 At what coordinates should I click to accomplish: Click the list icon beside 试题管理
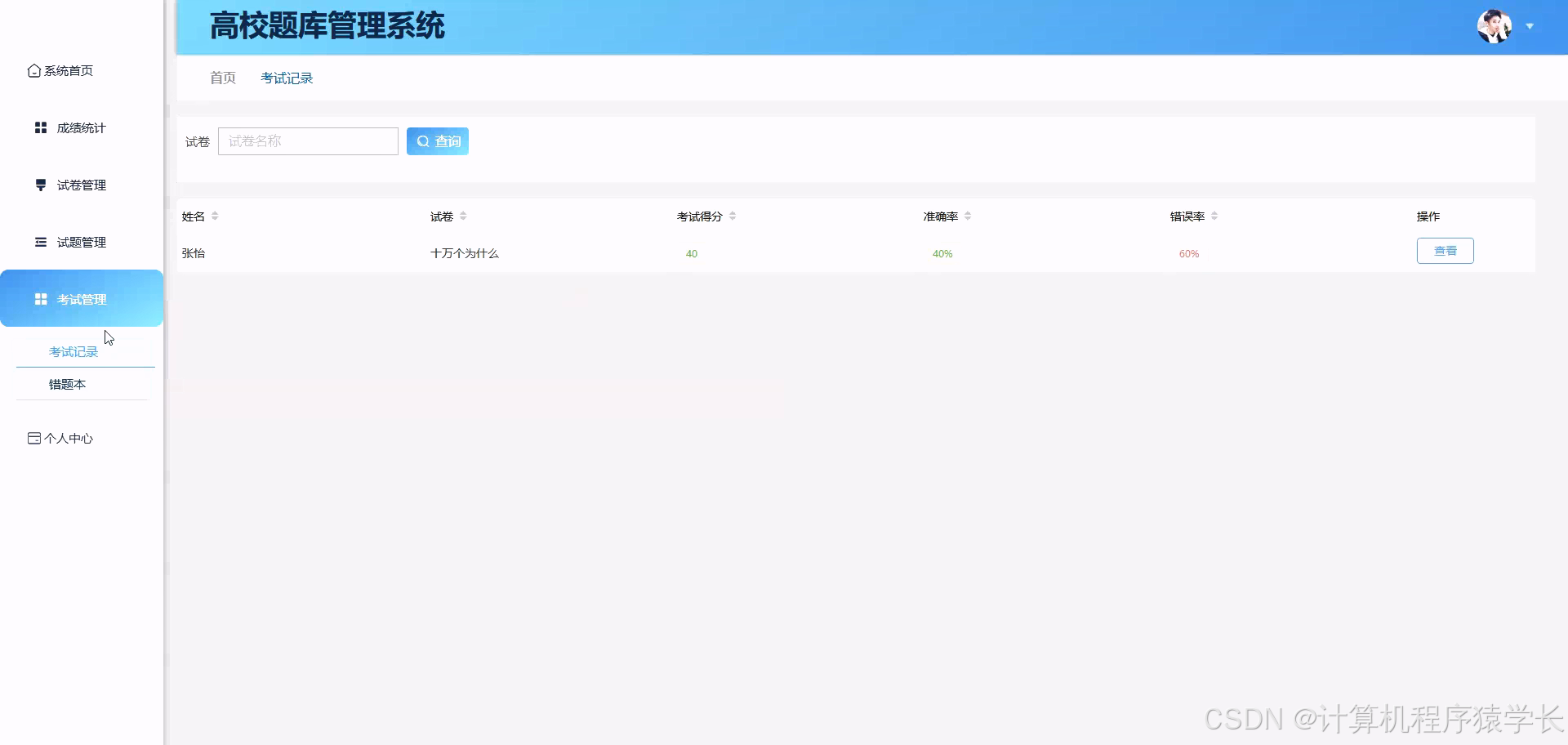[41, 242]
